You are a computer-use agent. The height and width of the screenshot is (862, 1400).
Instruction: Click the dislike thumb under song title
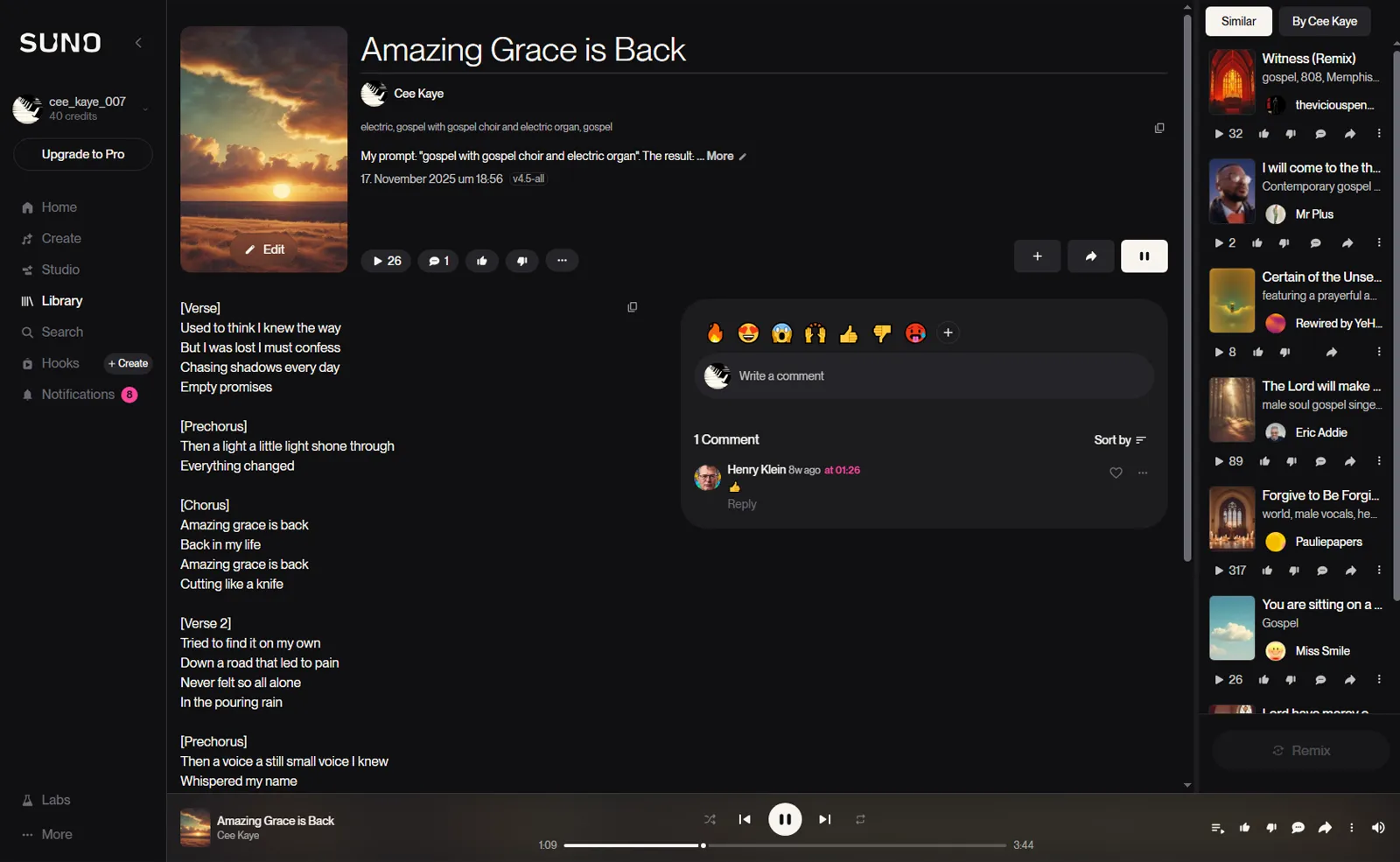[521, 261]
